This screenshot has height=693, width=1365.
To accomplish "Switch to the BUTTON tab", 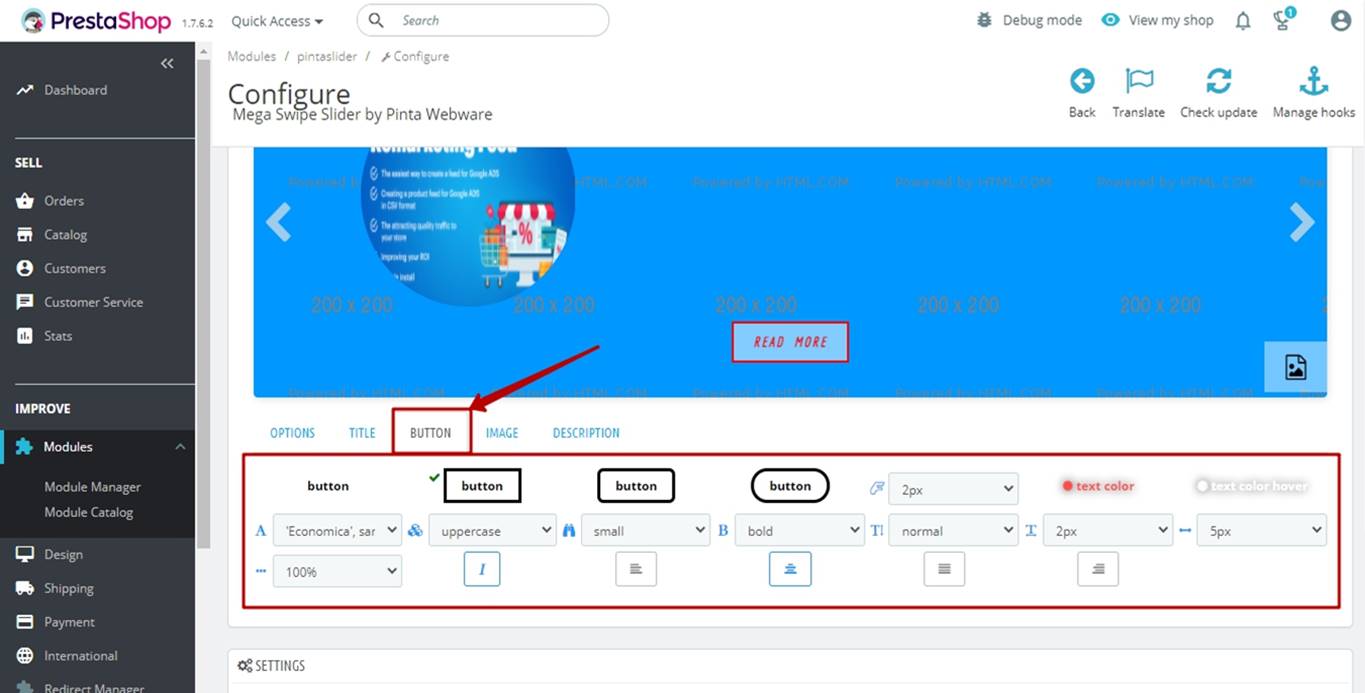I will tap(431, 433).
